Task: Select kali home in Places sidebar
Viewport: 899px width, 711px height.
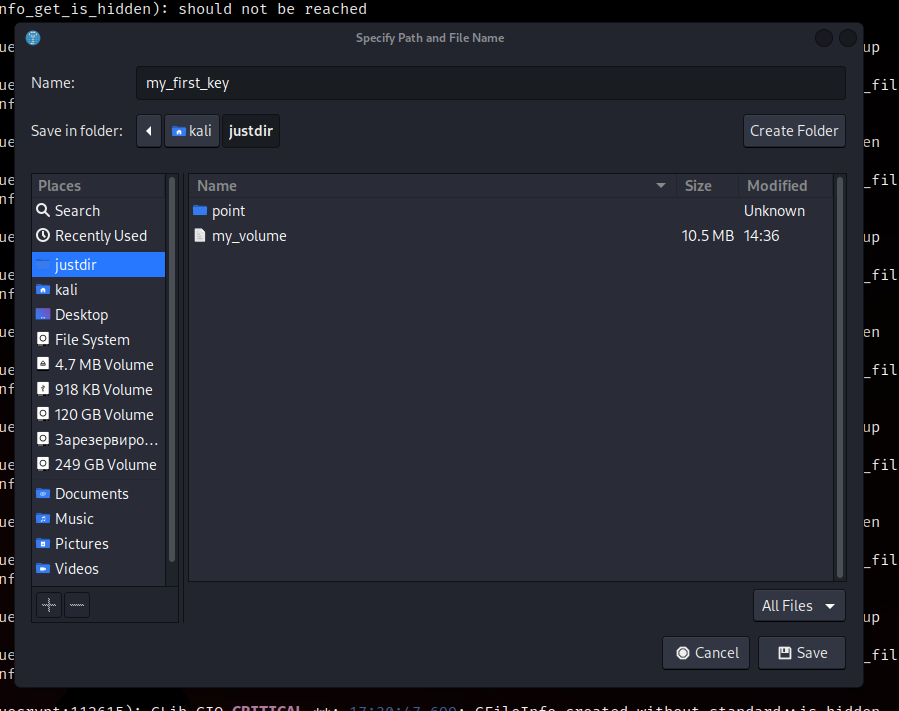Action: [98, 290]
